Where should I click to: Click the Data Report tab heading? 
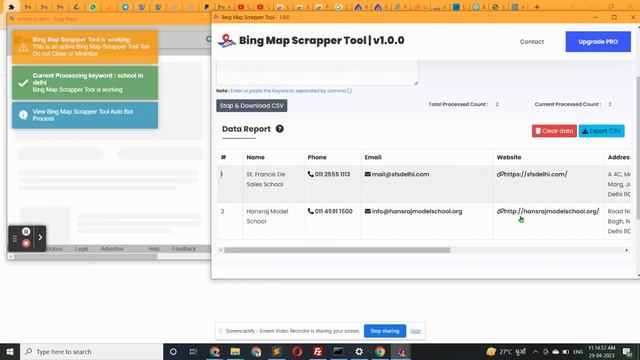click(246, 129)
